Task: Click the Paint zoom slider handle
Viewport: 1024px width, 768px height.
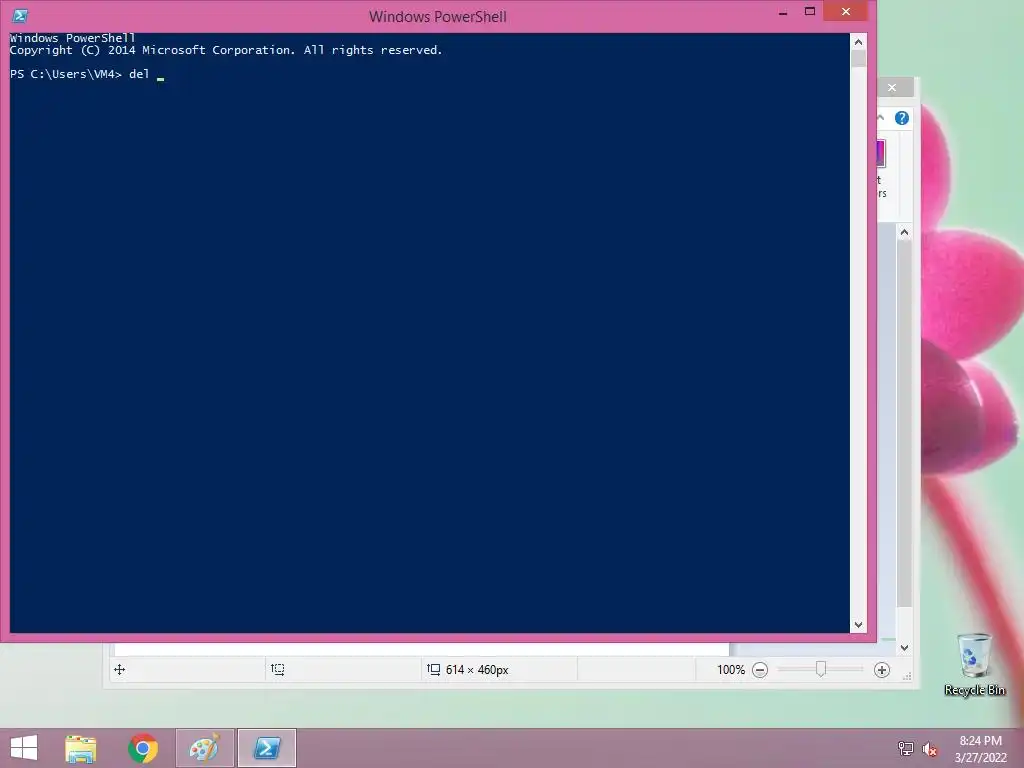Action: point(821,669)
